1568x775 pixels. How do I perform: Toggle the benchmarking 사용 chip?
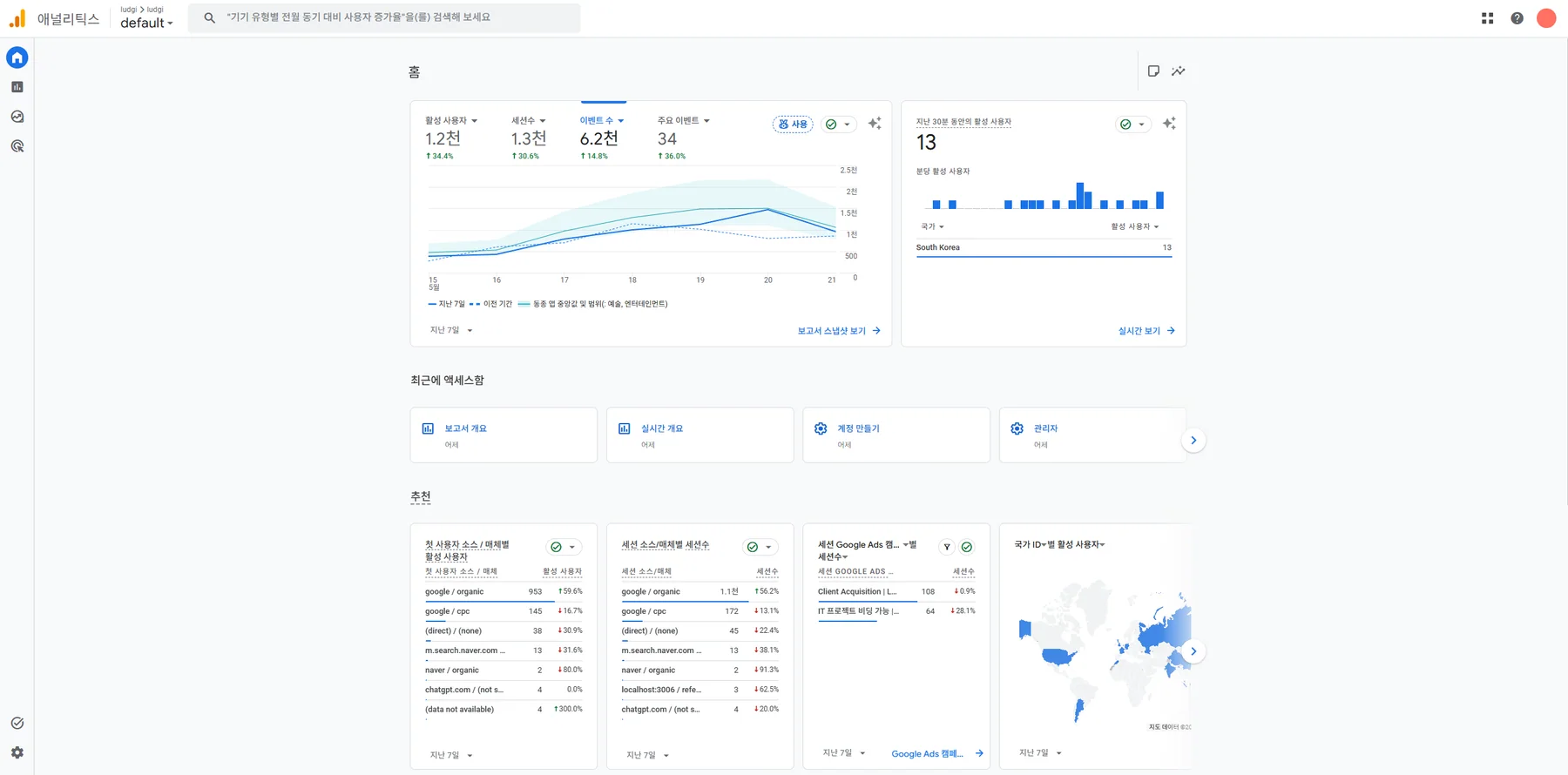click(793, 125)
